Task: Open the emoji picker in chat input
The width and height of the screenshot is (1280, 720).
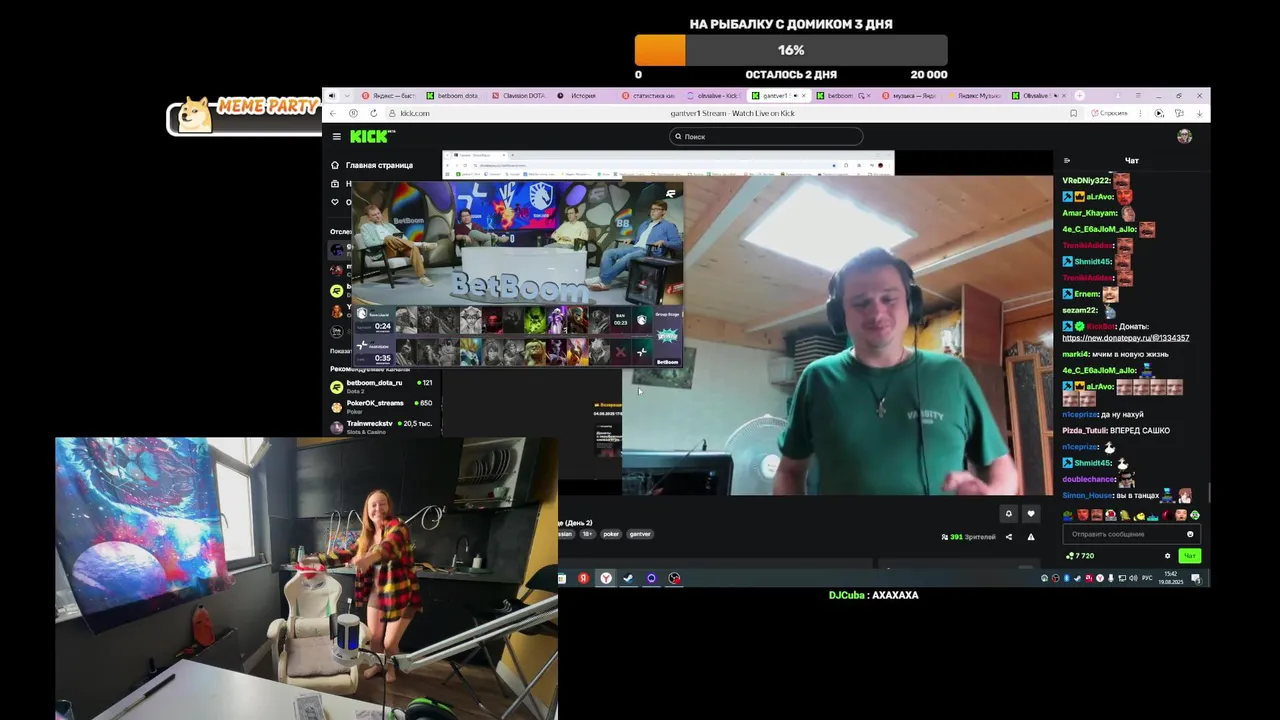Action: (1190, 534)
